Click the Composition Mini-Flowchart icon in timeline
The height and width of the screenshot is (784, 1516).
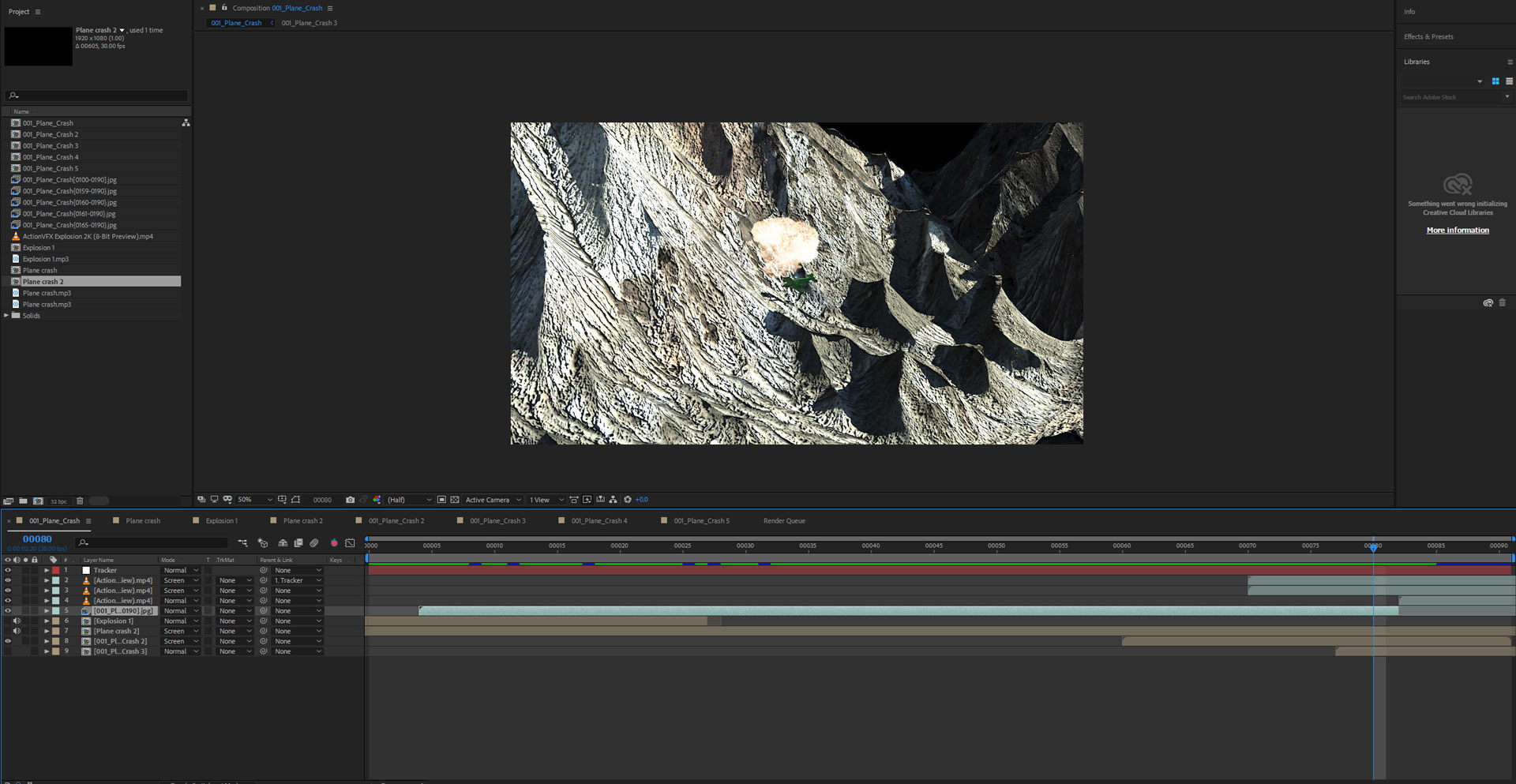coord(242,543)
